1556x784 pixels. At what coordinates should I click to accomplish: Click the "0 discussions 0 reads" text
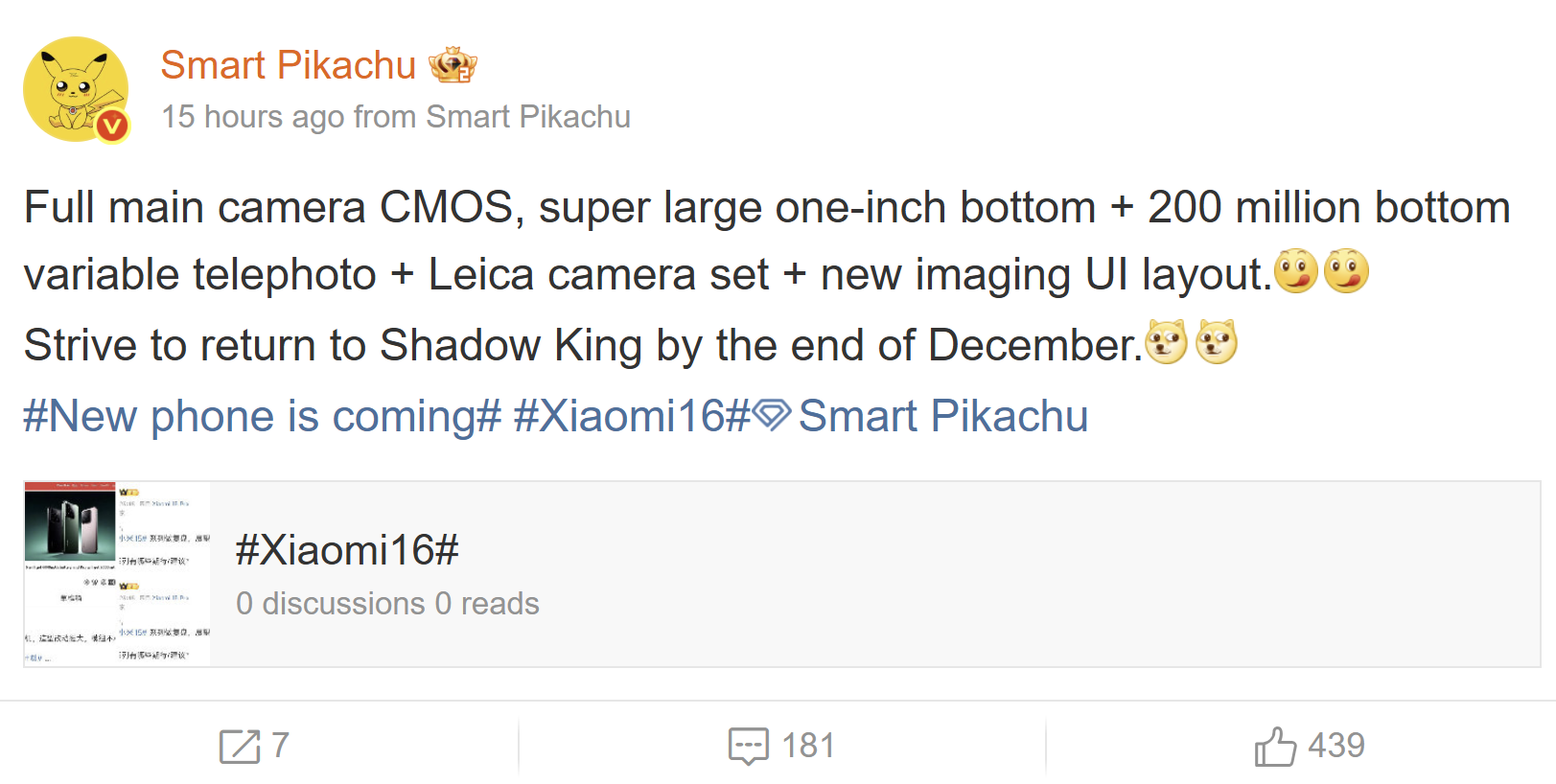[387, 604]
